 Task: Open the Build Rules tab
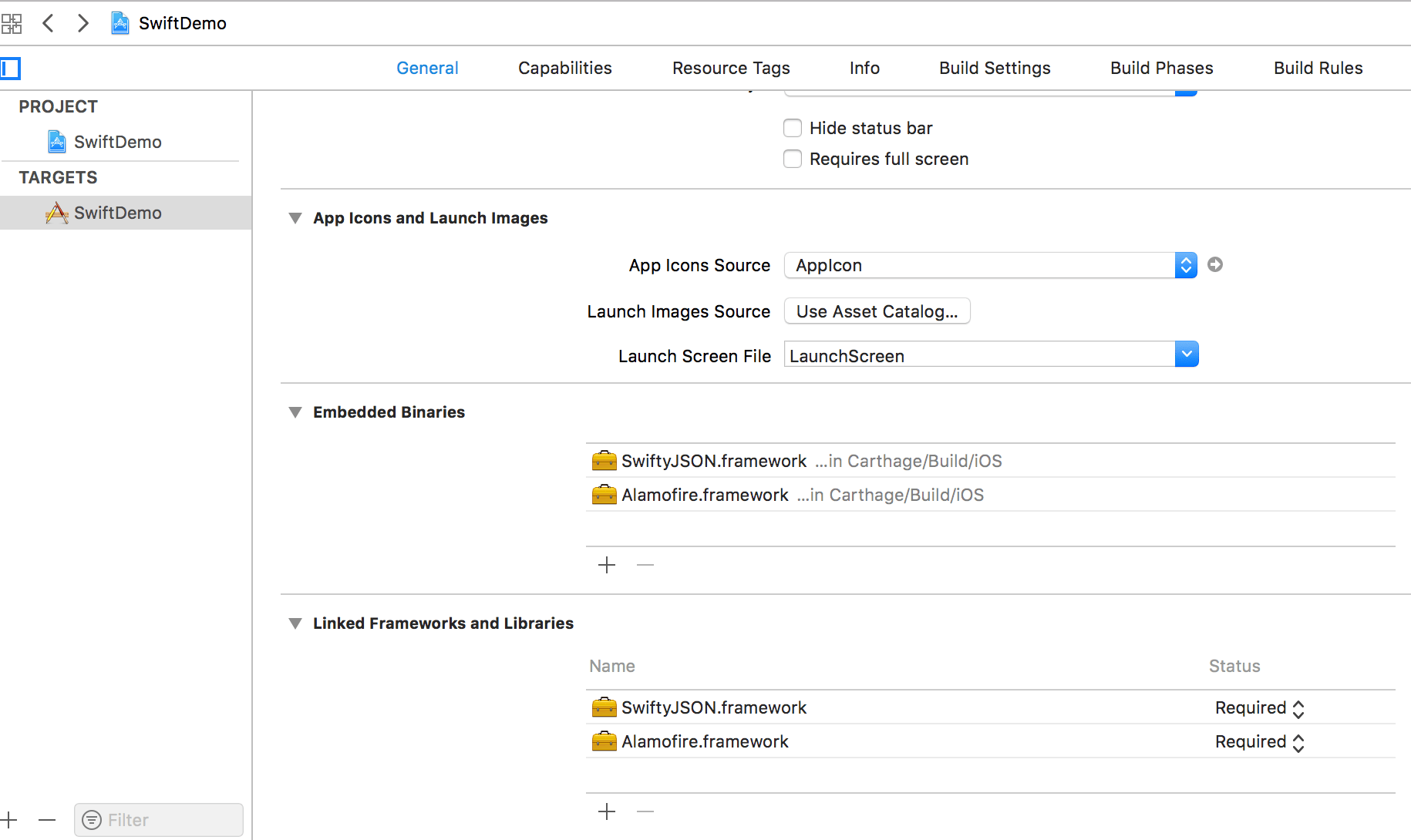tap(1318, 68)
